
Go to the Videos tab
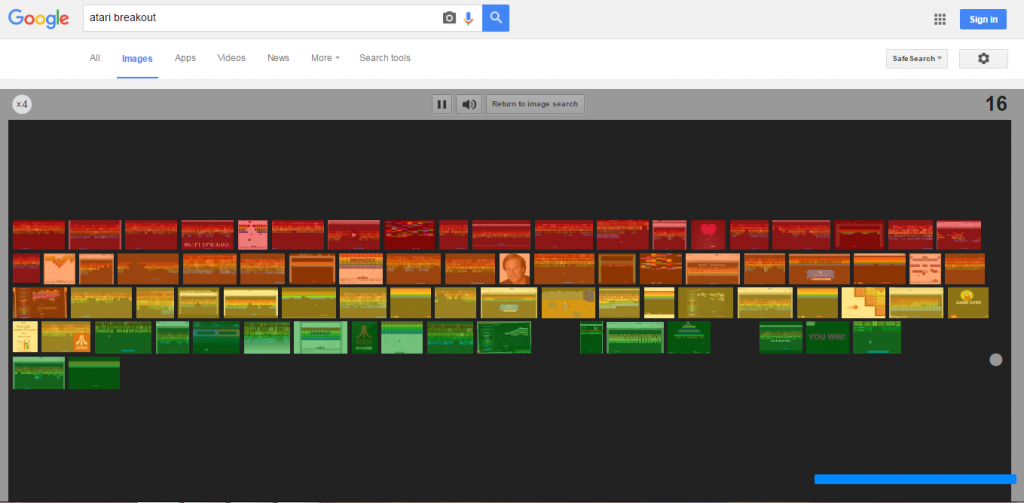coord(231,58)
